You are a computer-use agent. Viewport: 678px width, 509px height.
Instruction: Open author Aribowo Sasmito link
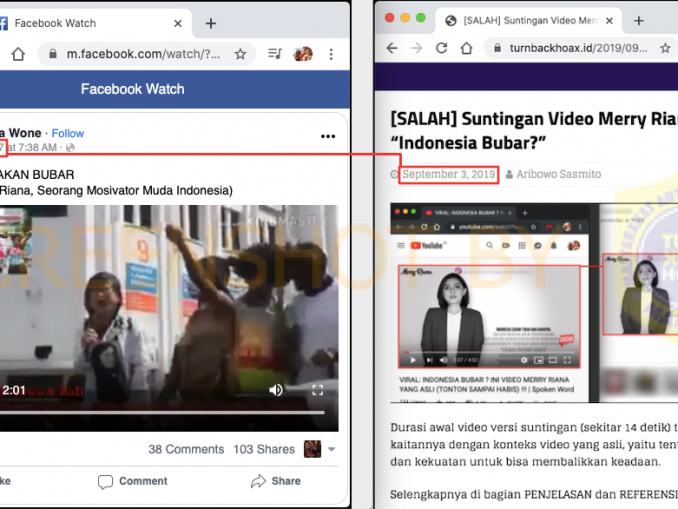click(x=558, y=174)
